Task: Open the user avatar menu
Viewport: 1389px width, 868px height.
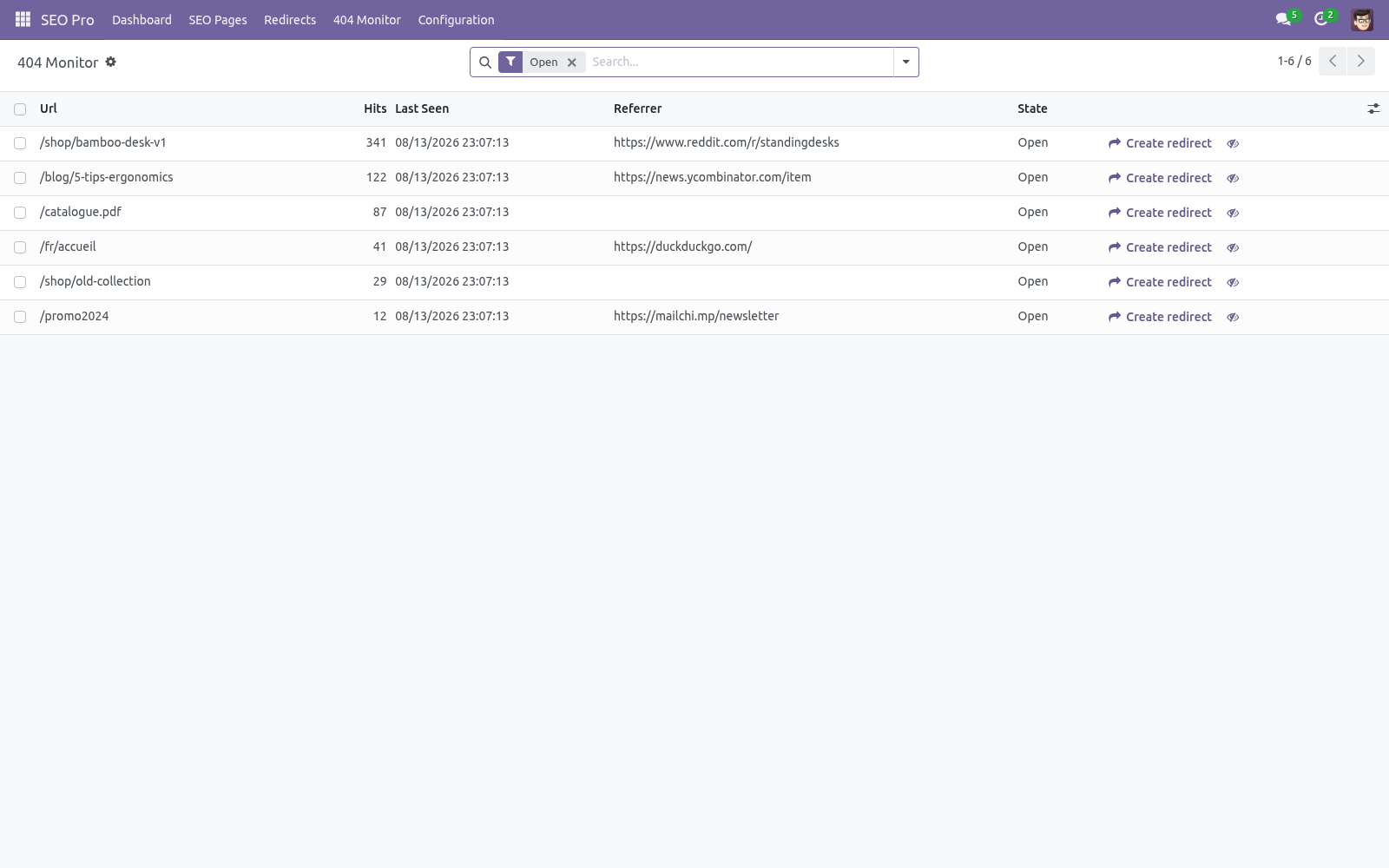Action: pos(1362,19)
